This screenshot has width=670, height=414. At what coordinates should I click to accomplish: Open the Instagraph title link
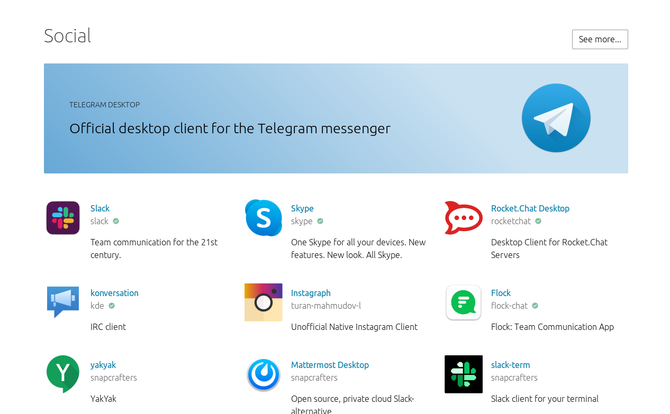point(311,293)
